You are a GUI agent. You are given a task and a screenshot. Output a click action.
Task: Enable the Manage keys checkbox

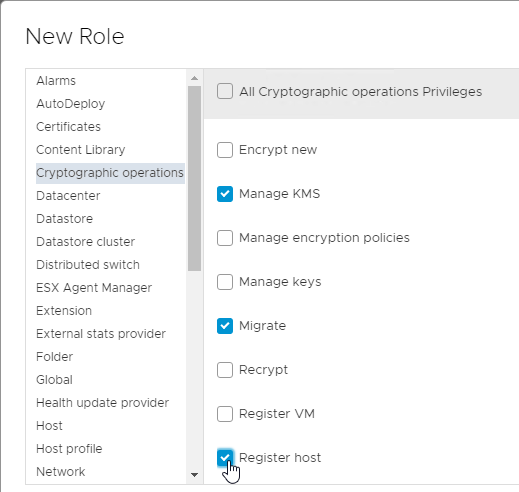225,282
